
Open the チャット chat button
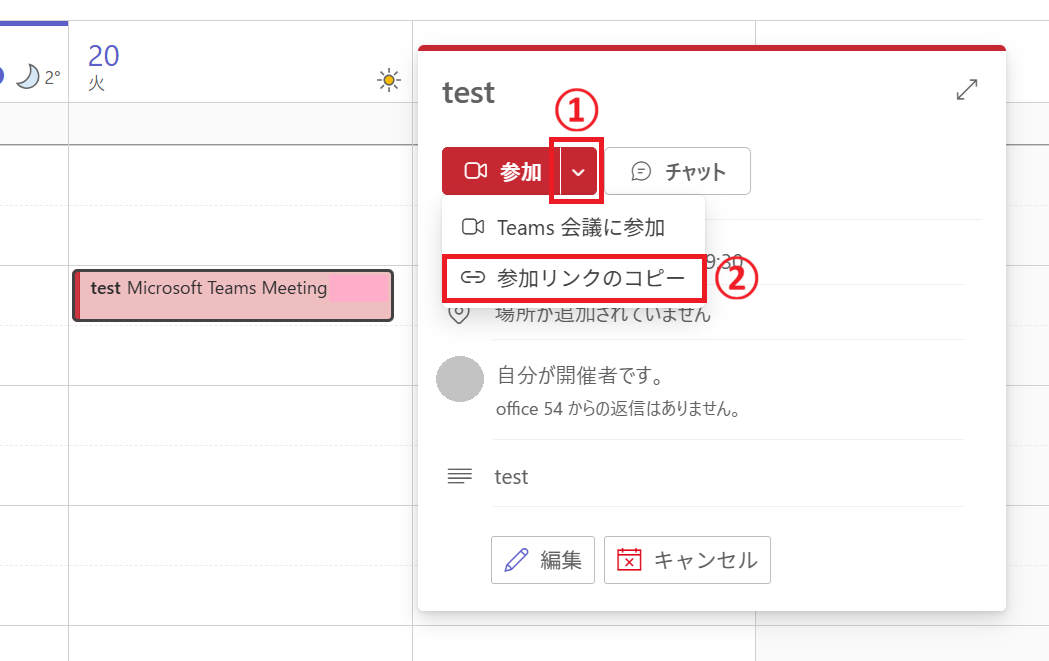(678, 172)
